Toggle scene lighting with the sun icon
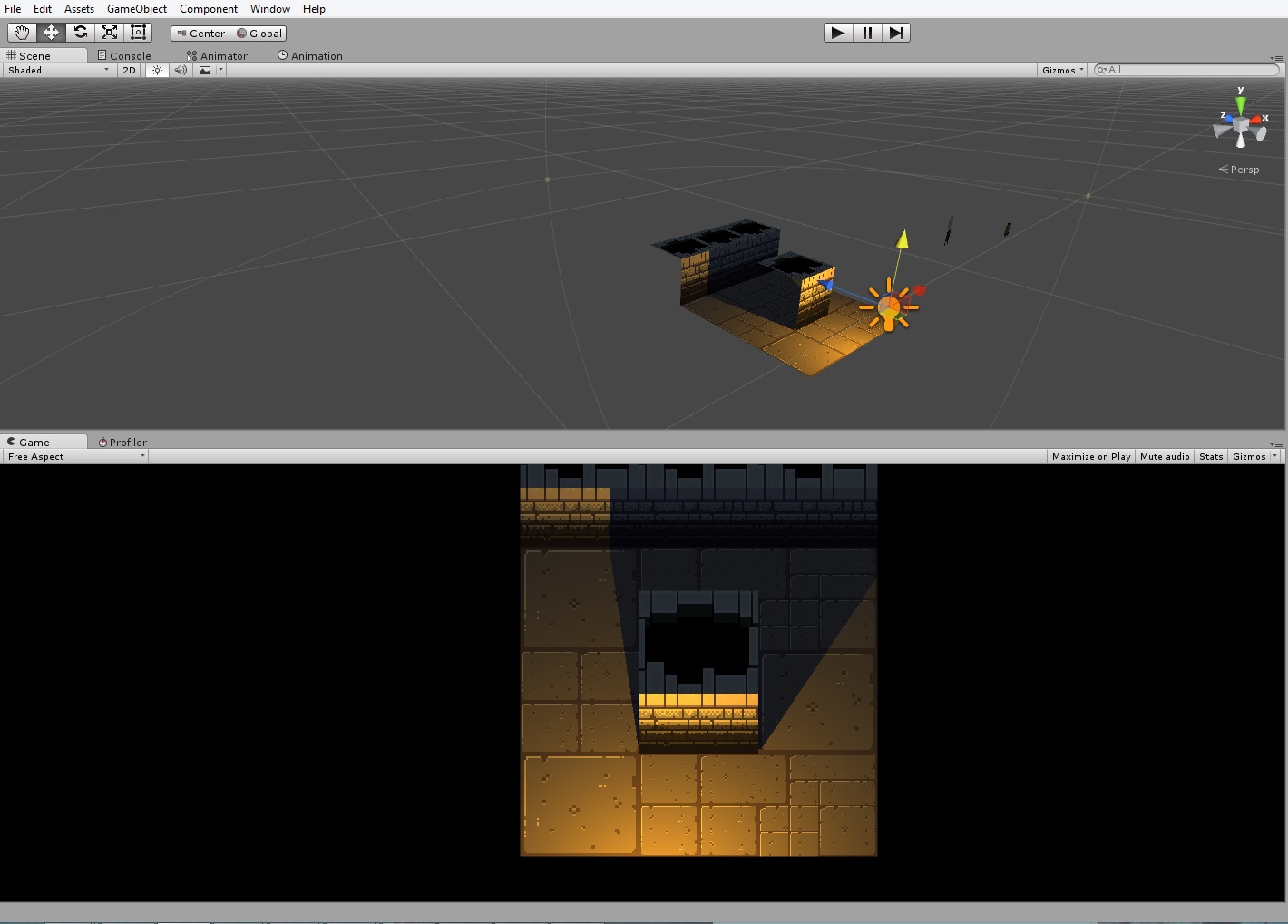The width and height of the screenshot is (1288, 924). coord(157,70)
